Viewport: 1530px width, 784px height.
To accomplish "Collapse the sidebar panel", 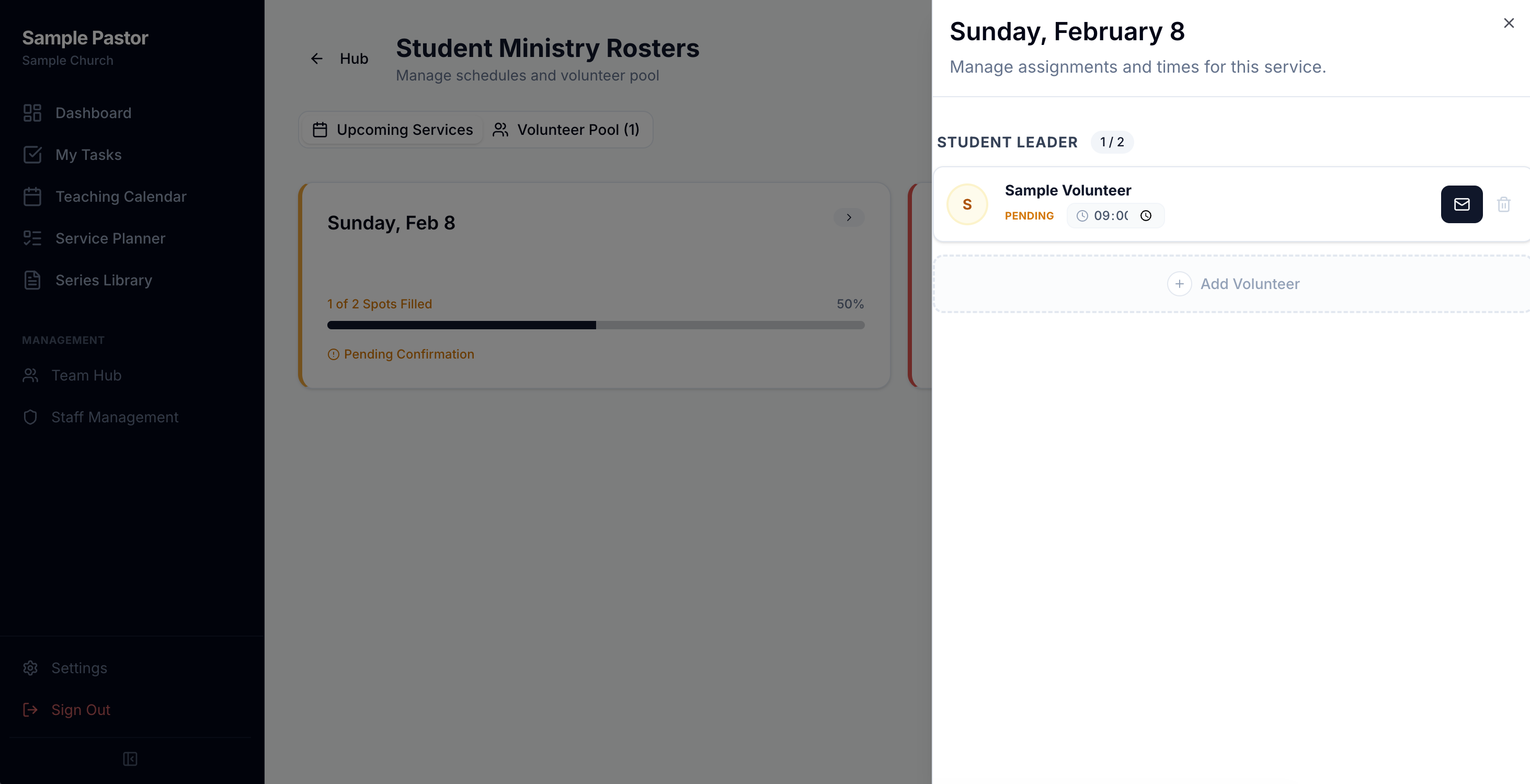I will click(x=130, y=759).
